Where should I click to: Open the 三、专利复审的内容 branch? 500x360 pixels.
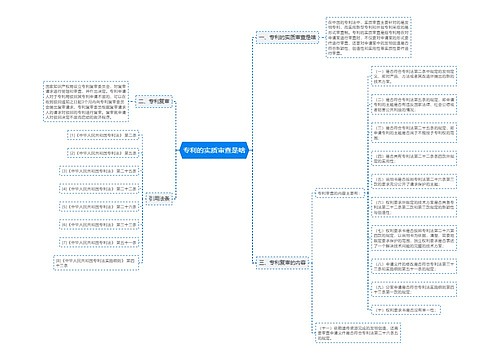pos(282,263)
